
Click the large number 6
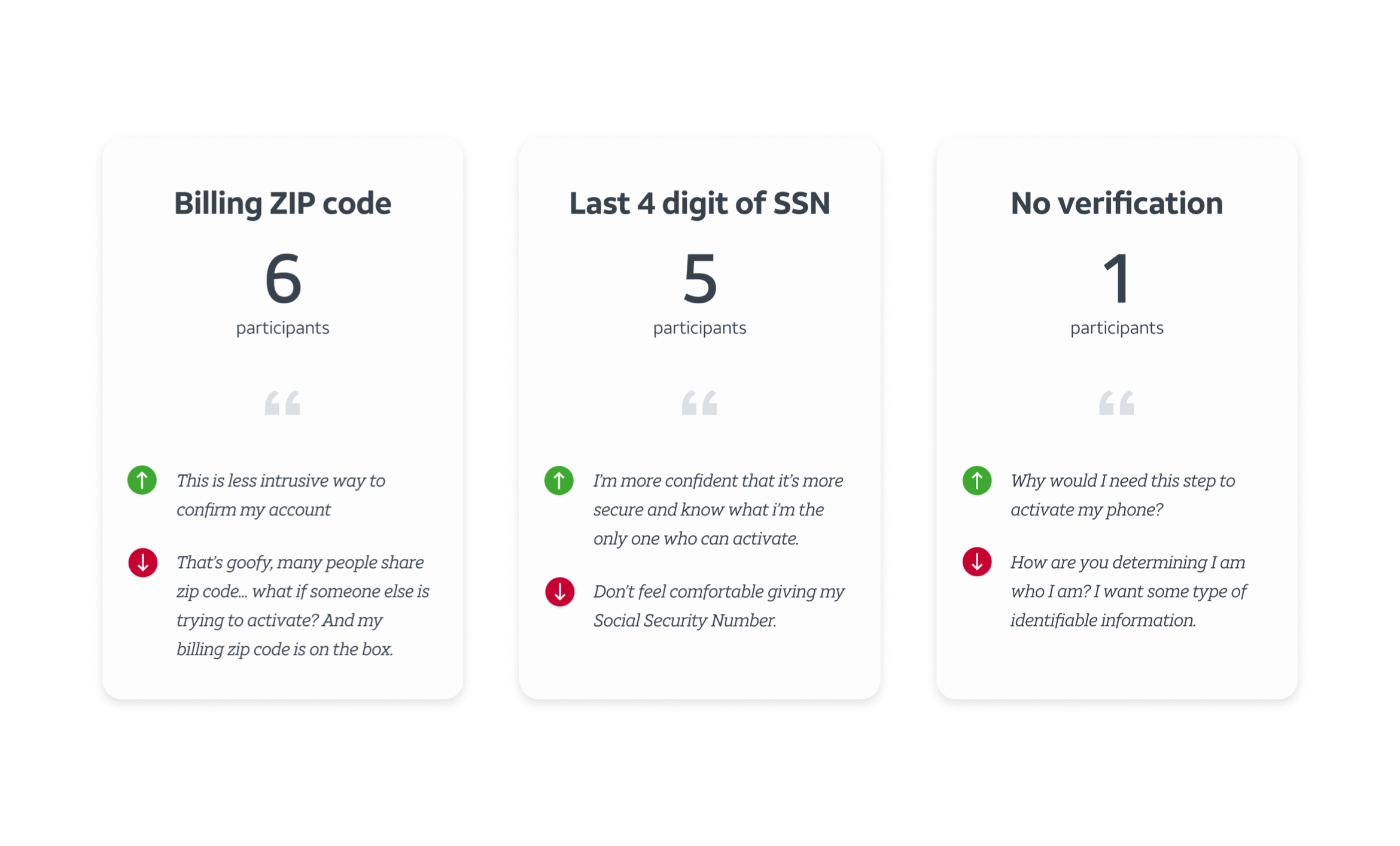click(282, 278)
